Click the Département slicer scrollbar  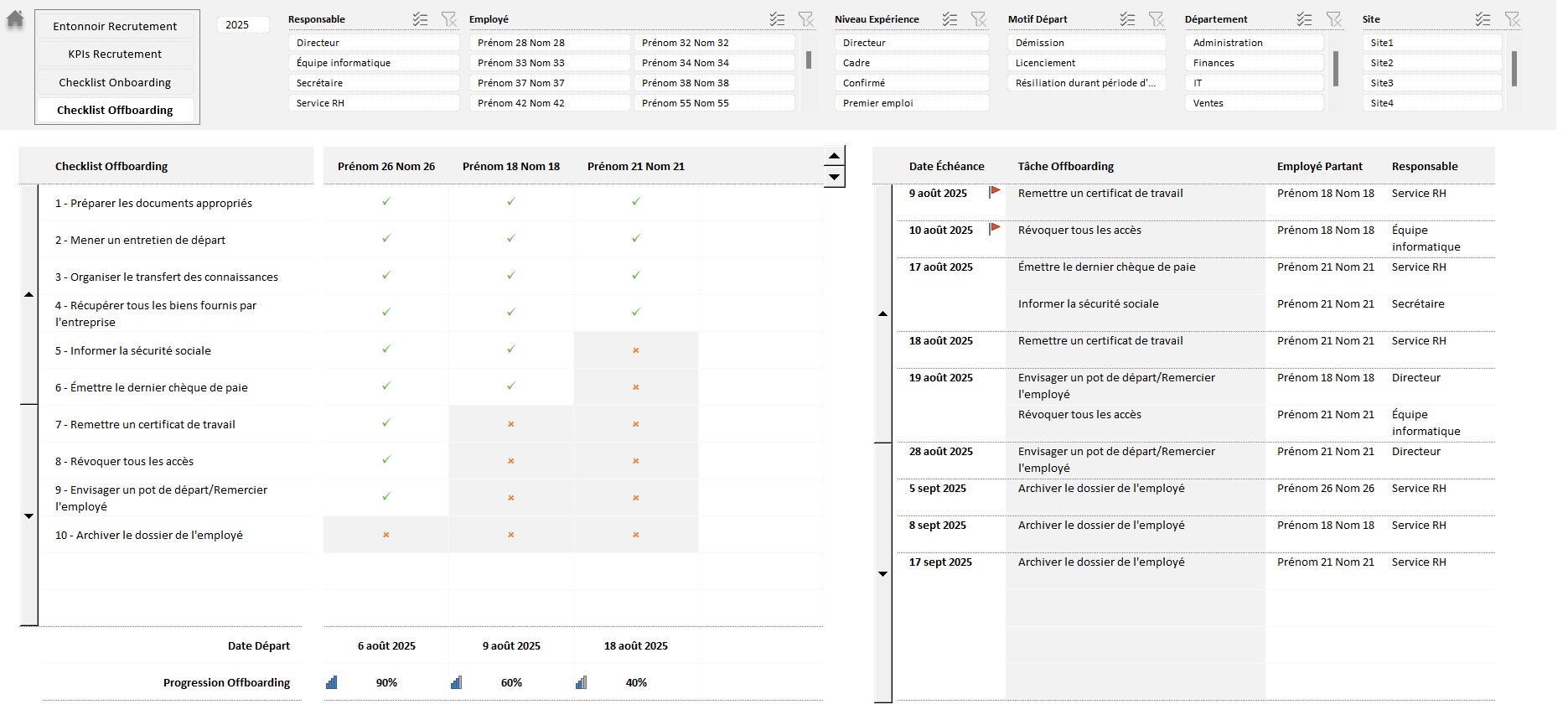coord(1335,69)
